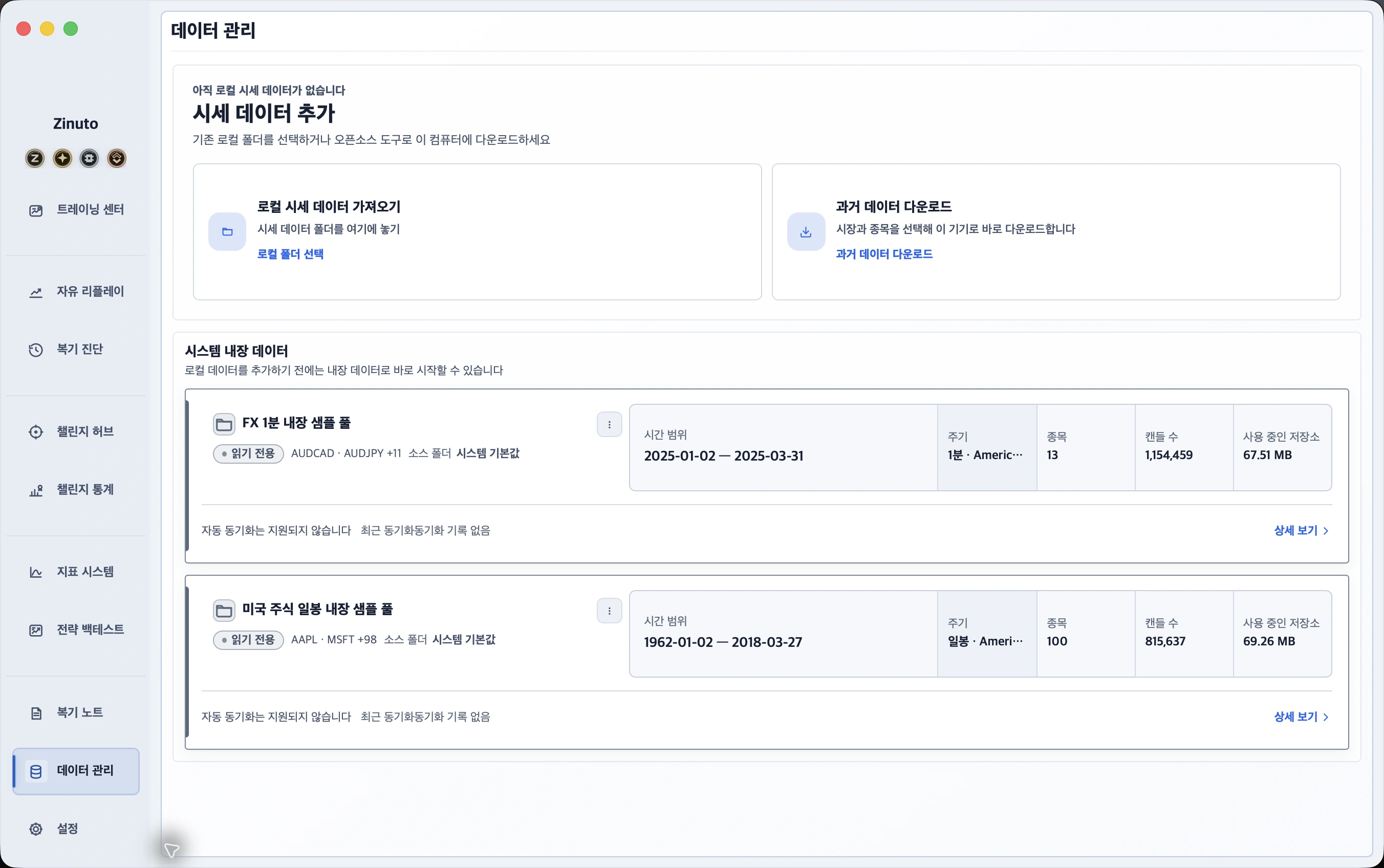Expand 상세 보기 for 미국 주식 일봉 pool

tap(1301, 717)
